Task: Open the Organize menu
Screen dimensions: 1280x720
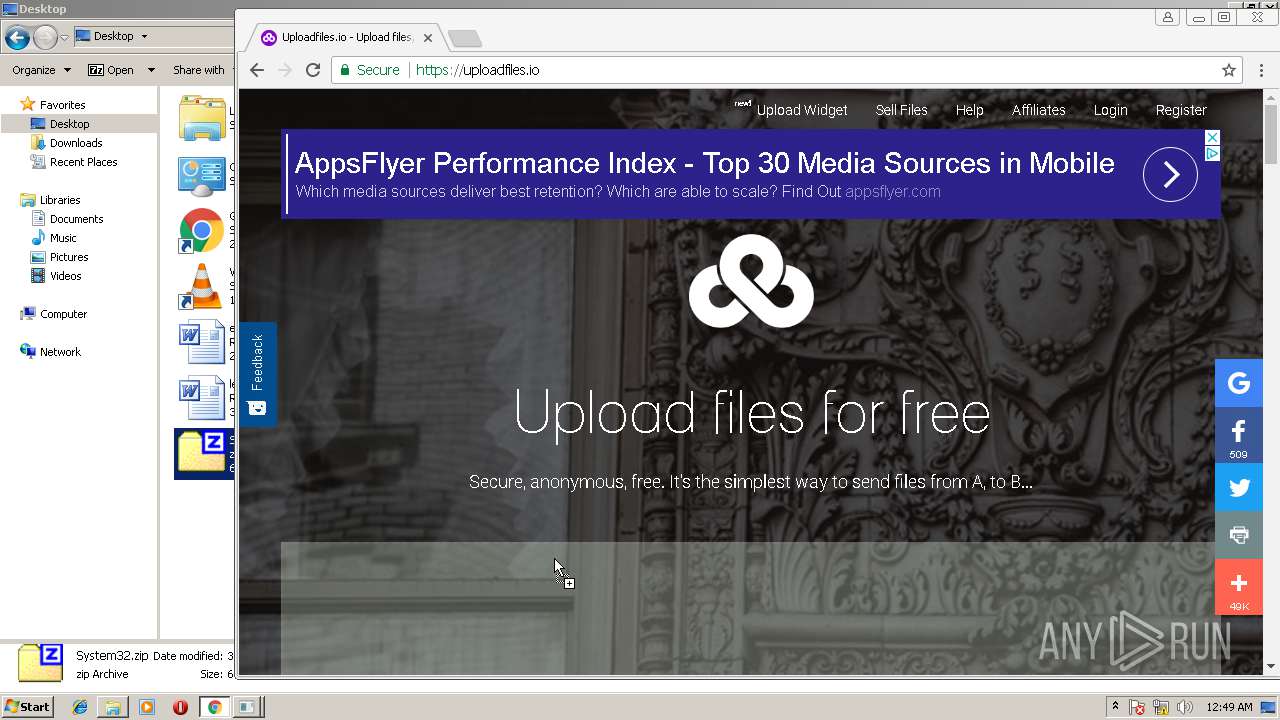Action: [41, 70]
